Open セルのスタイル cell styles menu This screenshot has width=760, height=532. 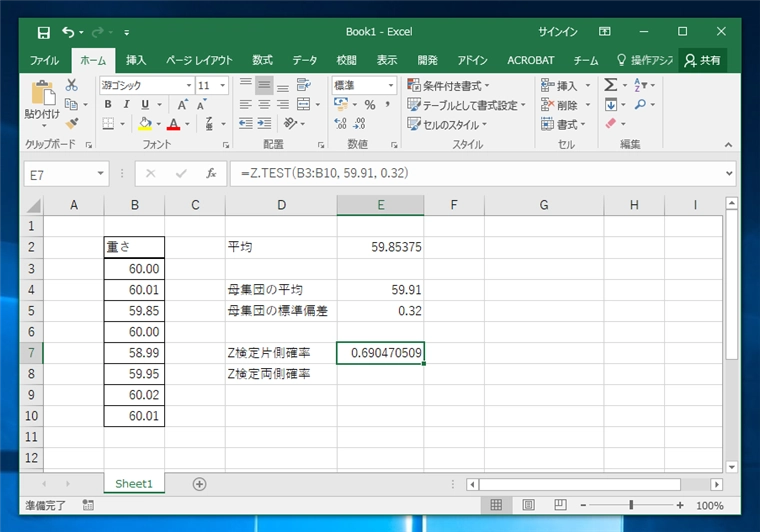click(x=447, y=125)
